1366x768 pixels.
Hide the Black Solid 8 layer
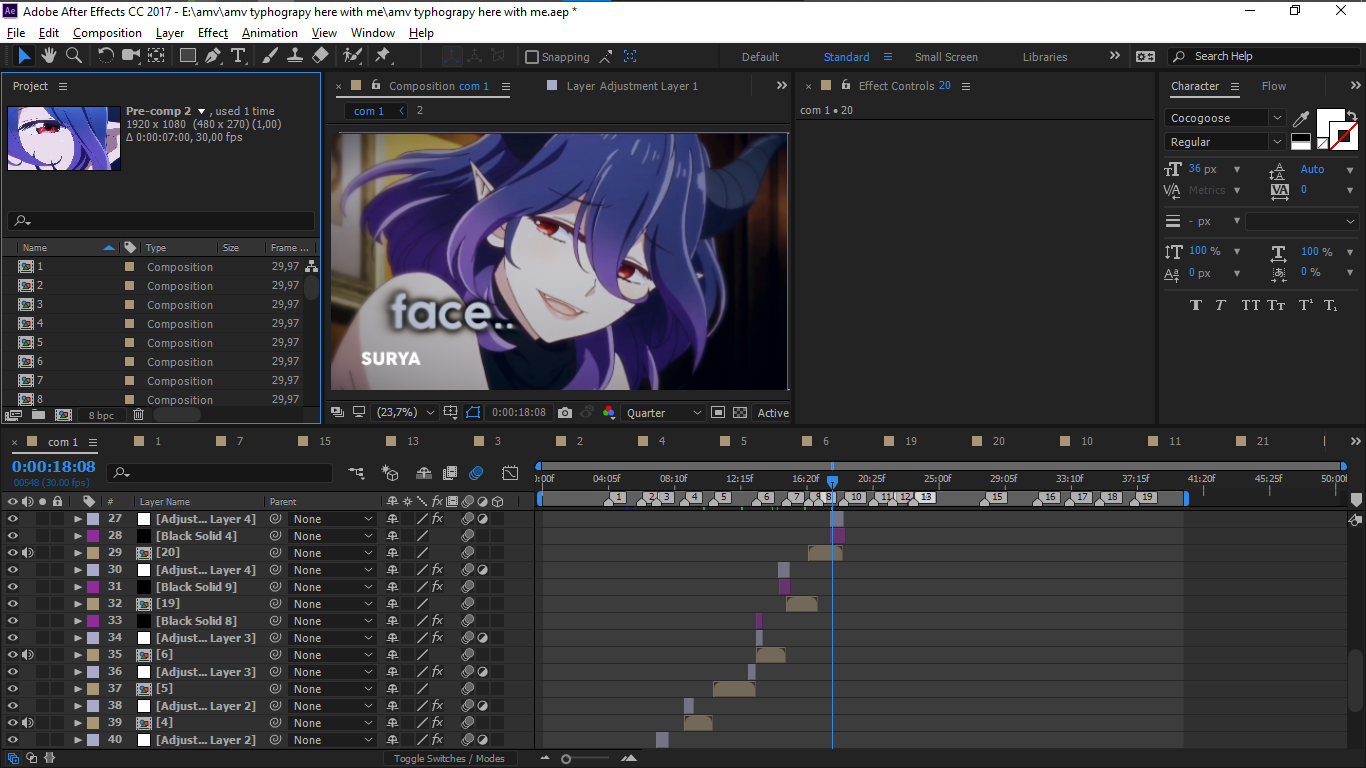point(13,621)
